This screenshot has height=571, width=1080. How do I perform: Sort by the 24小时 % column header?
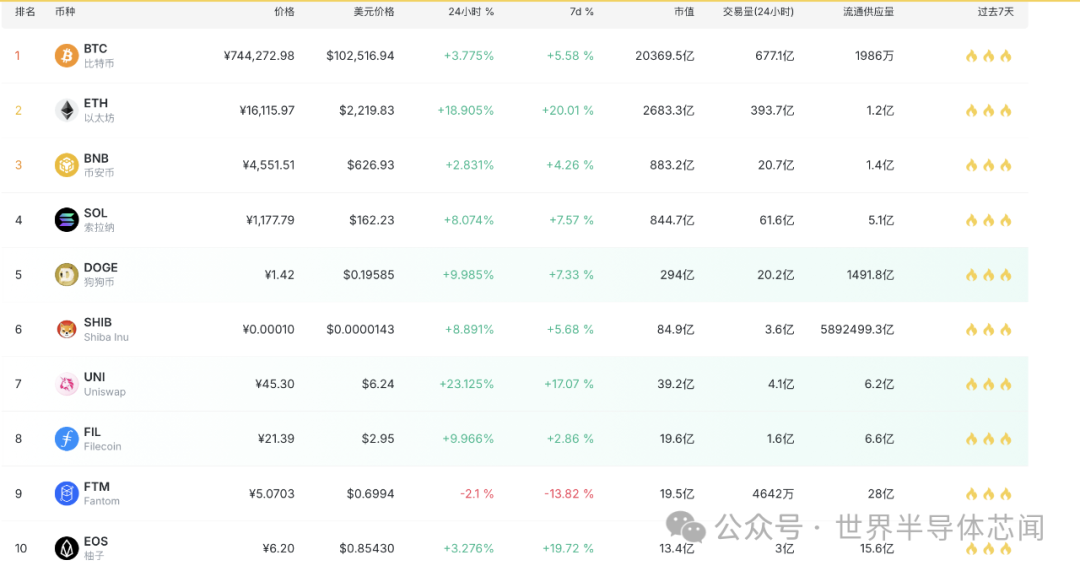[x=471, y=12]
